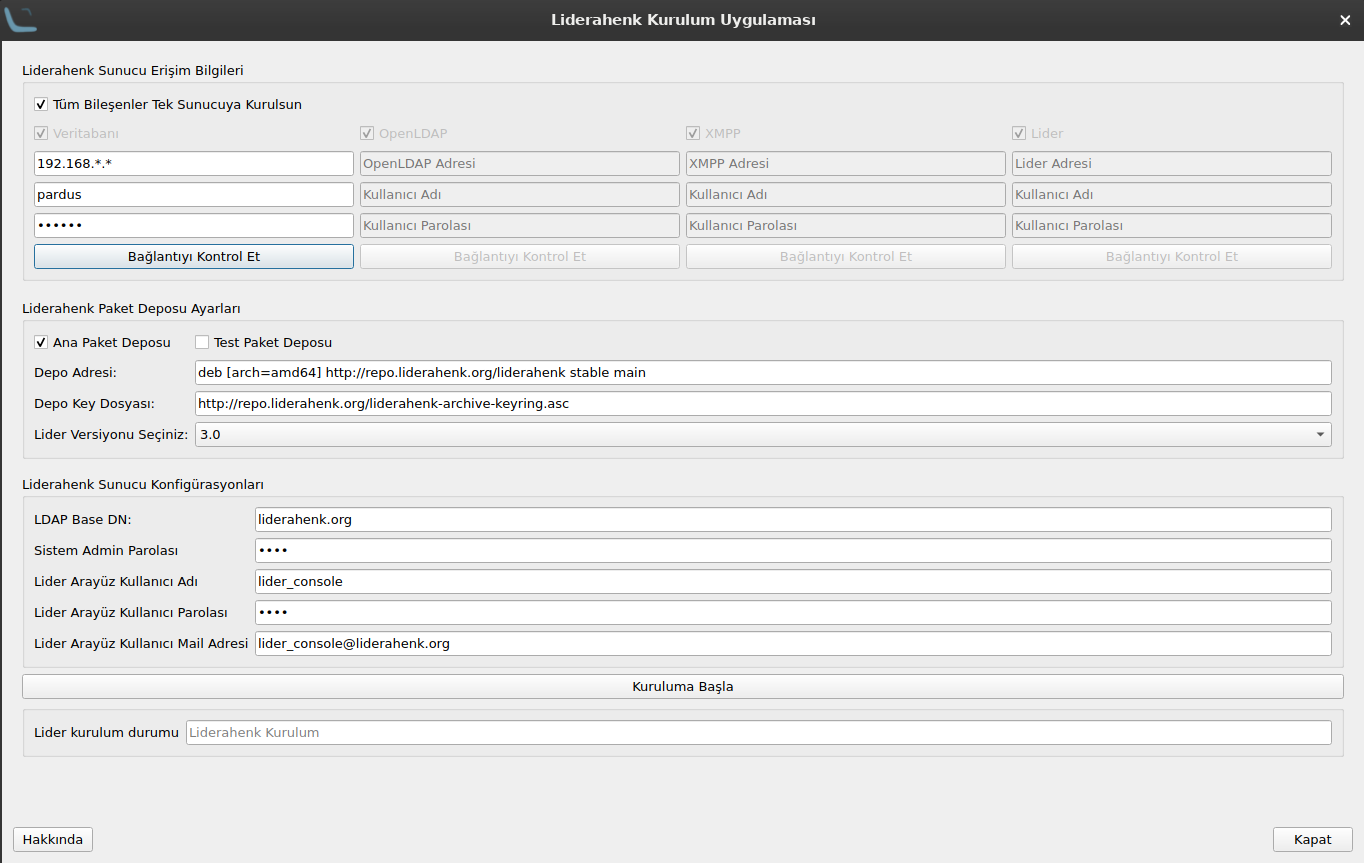Click OpenLDAP's Bağlantıyı Kontrol Et button
The height and width of the screenshot is (863, 1364).
coord(520,257)
